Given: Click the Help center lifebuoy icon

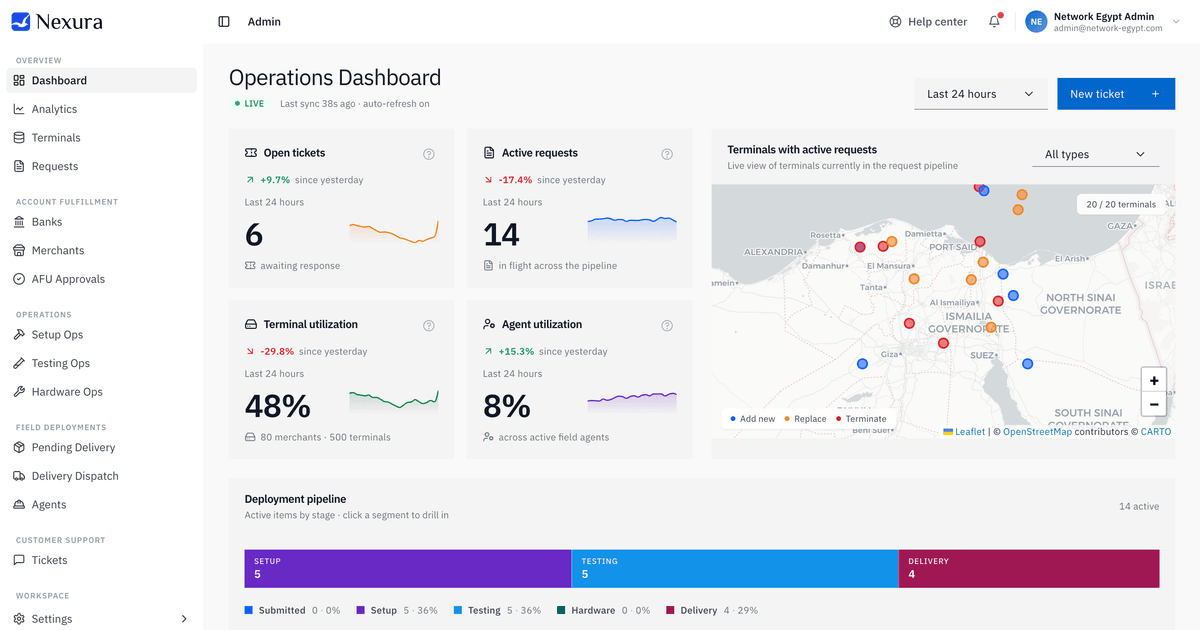Looking at the screenshot, I should (895, 21).
